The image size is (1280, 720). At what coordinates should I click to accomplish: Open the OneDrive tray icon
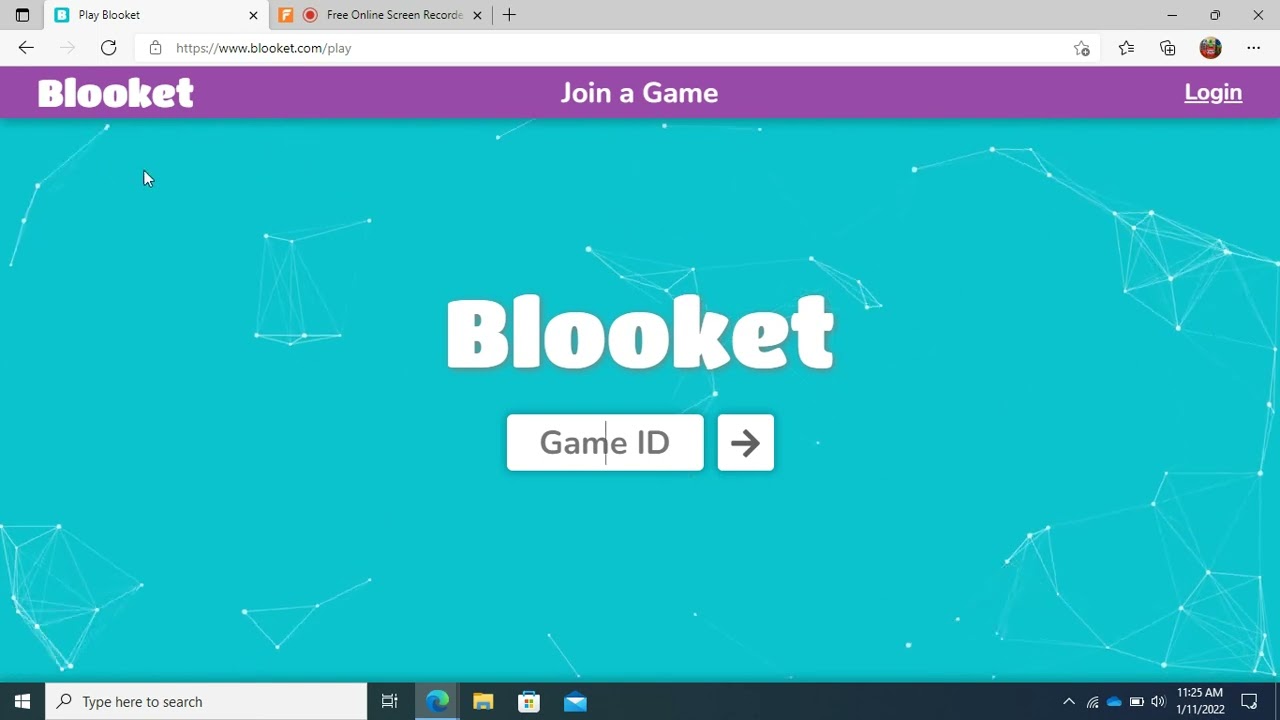[x=1114, y=701]
